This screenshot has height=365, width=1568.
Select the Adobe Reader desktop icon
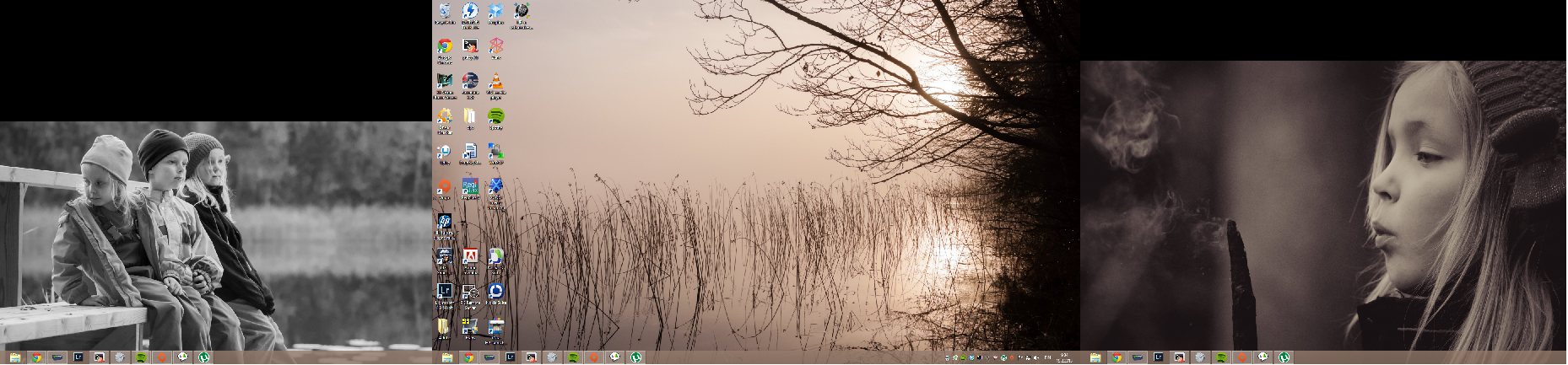(470, 257)
